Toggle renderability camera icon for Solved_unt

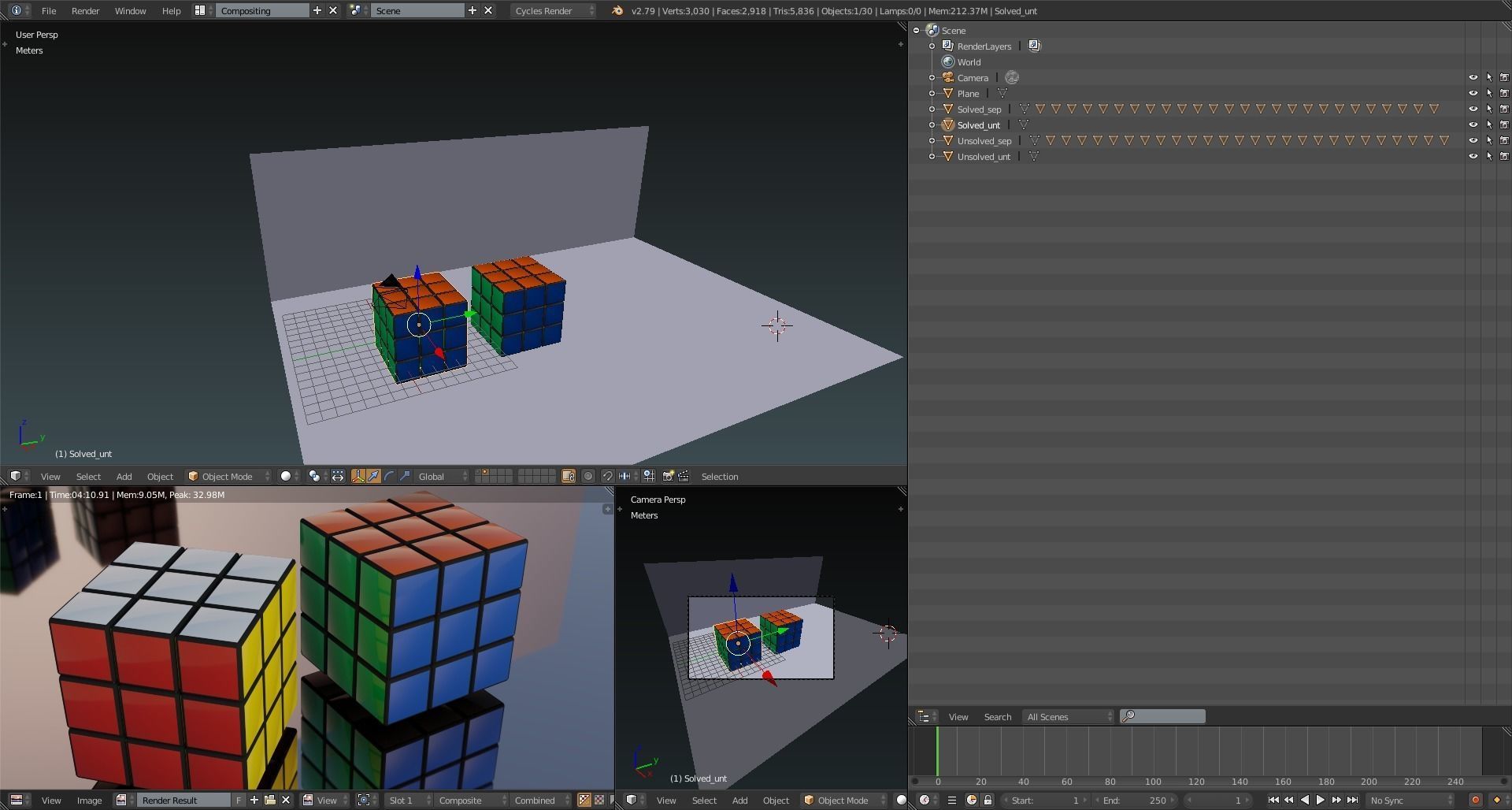pos(1504,125)
